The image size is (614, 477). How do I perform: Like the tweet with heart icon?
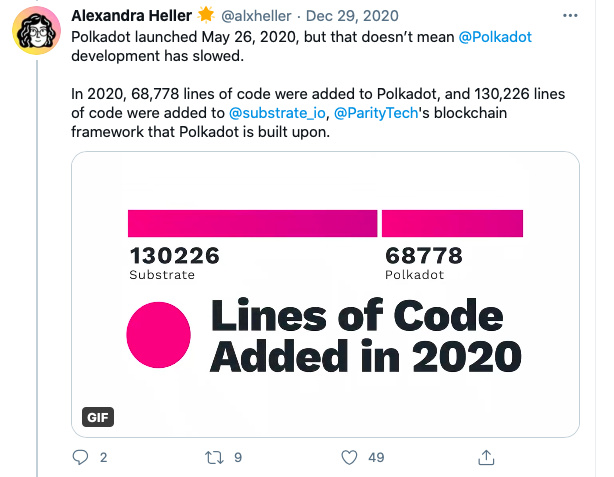click(x=349, y=457)
